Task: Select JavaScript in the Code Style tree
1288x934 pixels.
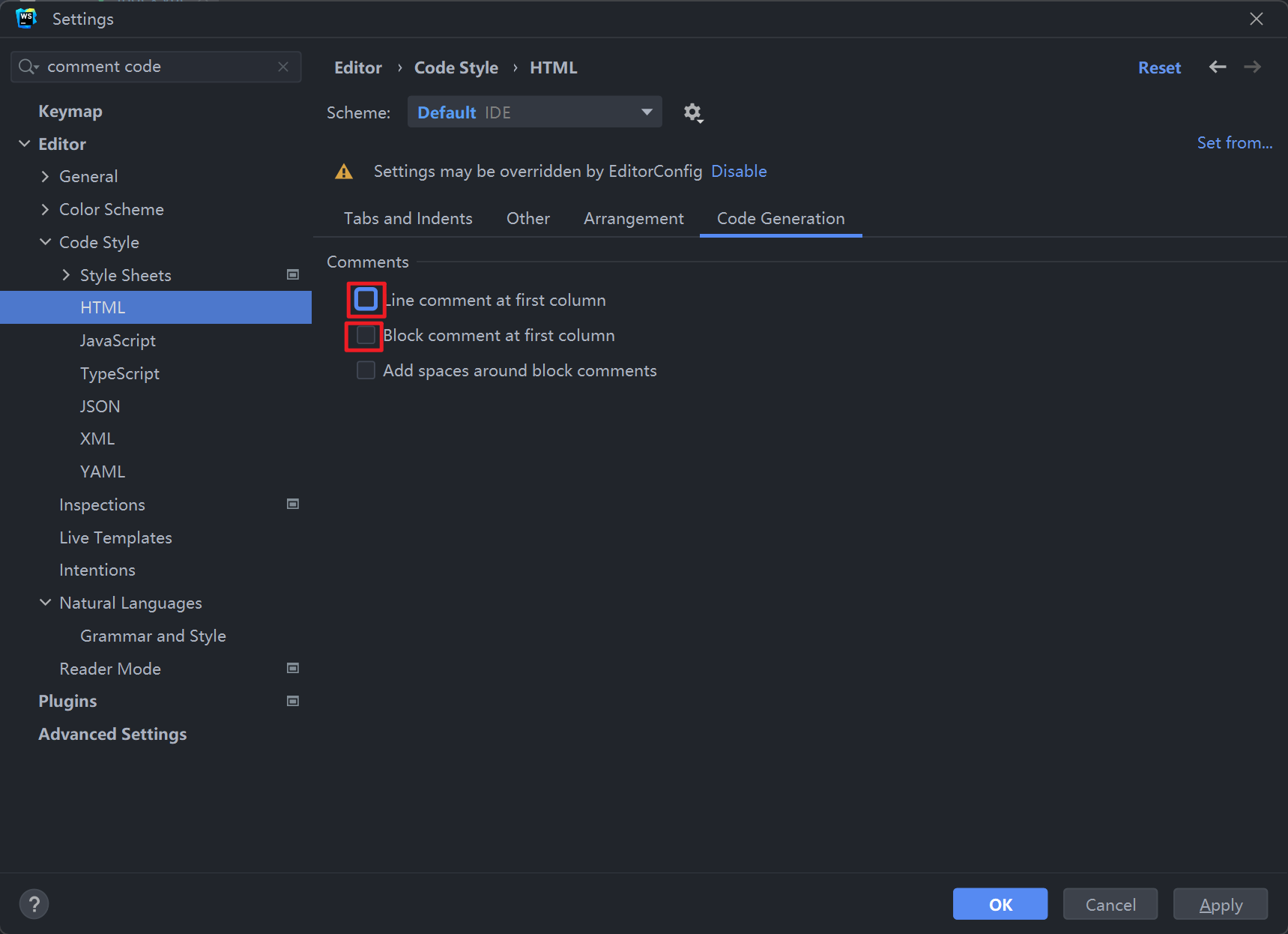Action: click(x=118, y=341)
